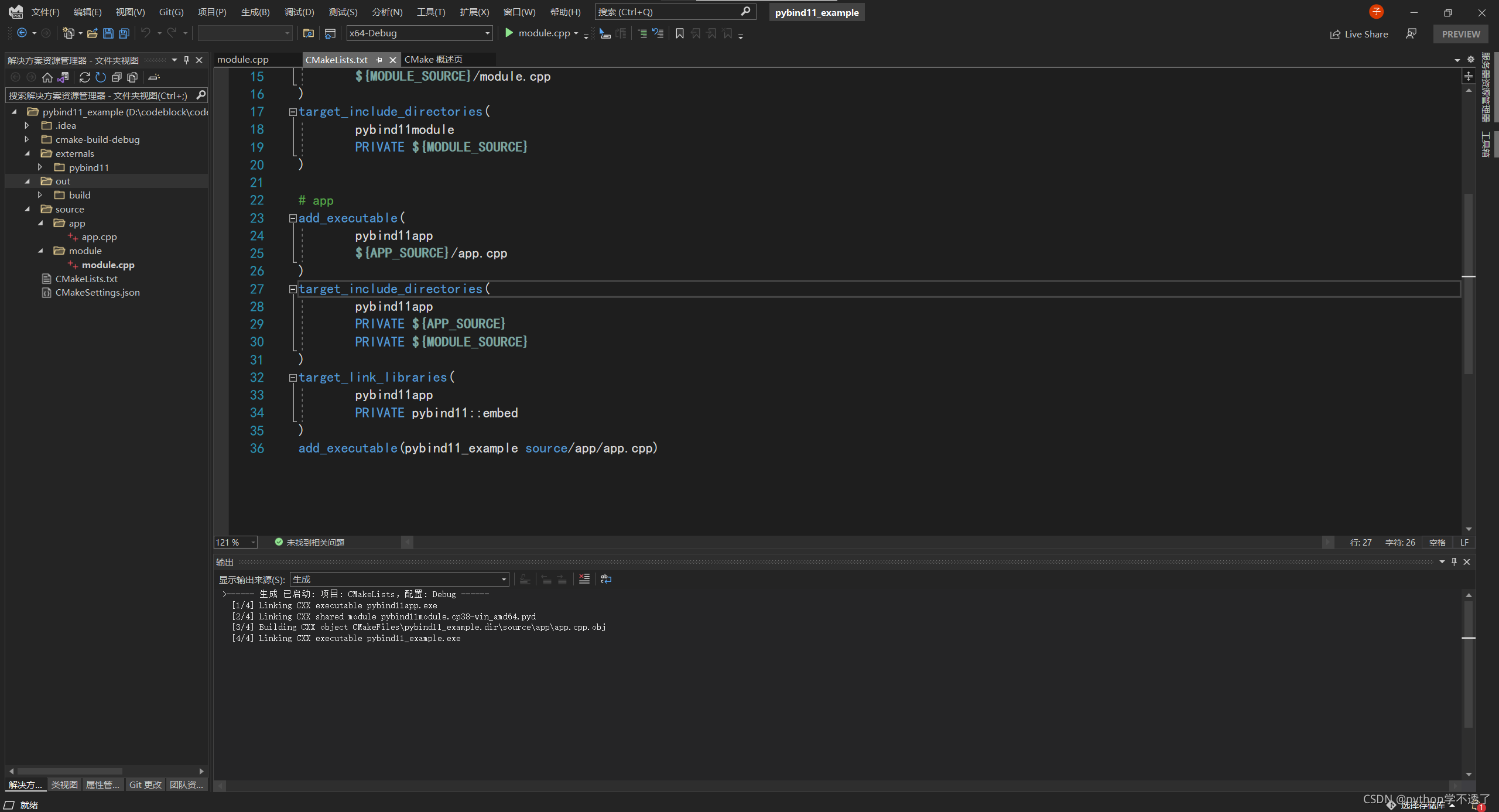Click the toggle bookmark toolbar icon
The height and width of the screenshot is (812, 1499).
679,33
